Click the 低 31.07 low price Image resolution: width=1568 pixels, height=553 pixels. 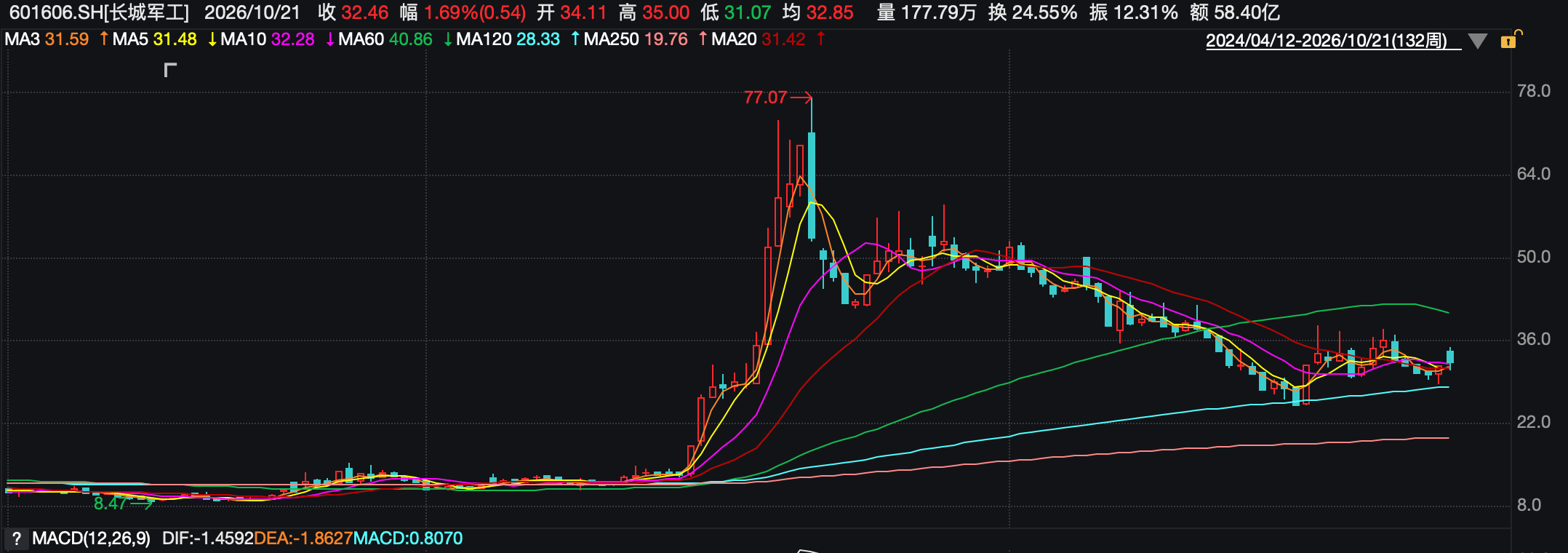coord(736,12)
